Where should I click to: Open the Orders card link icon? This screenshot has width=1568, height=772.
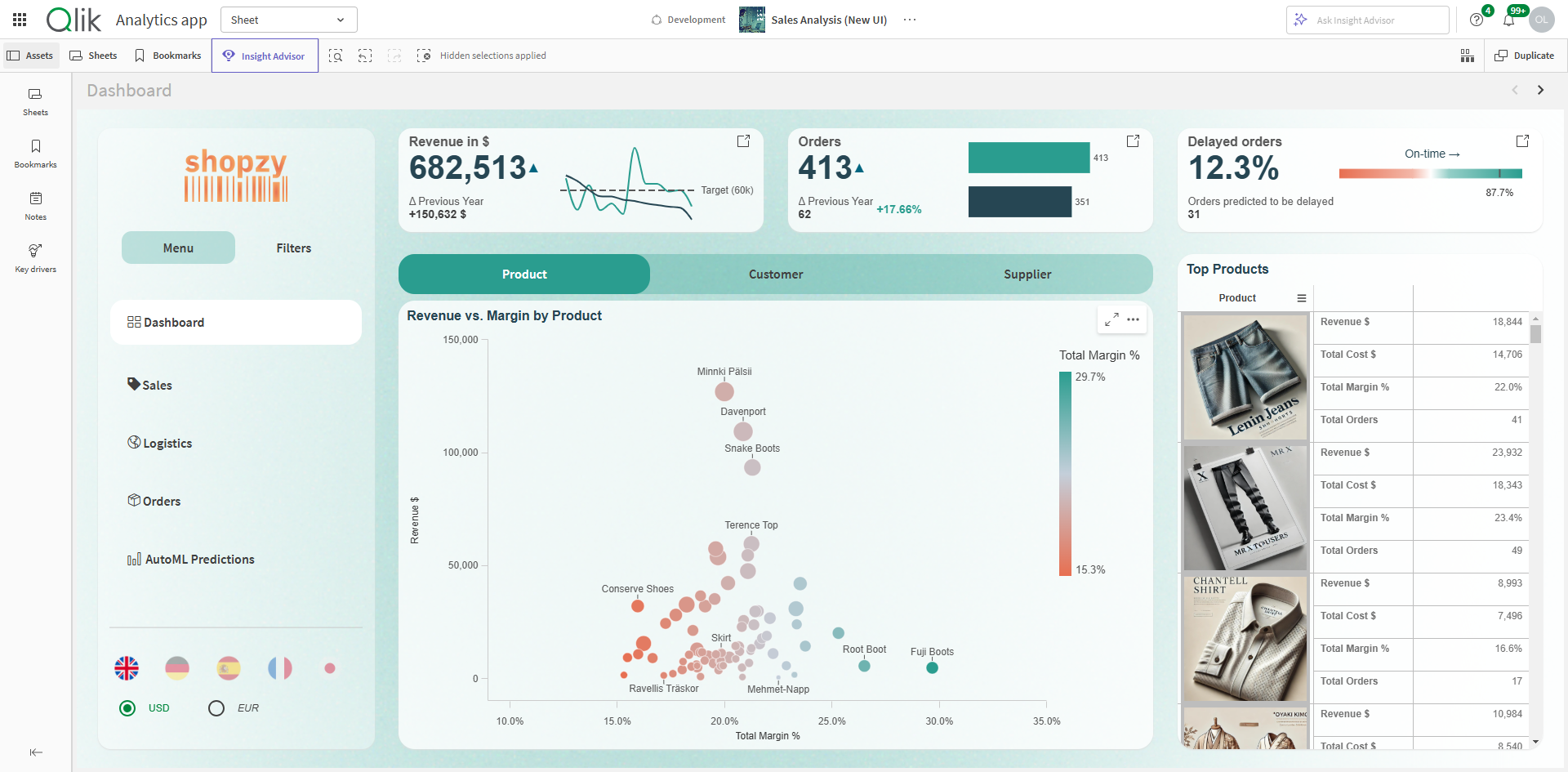coord(1133,141)
